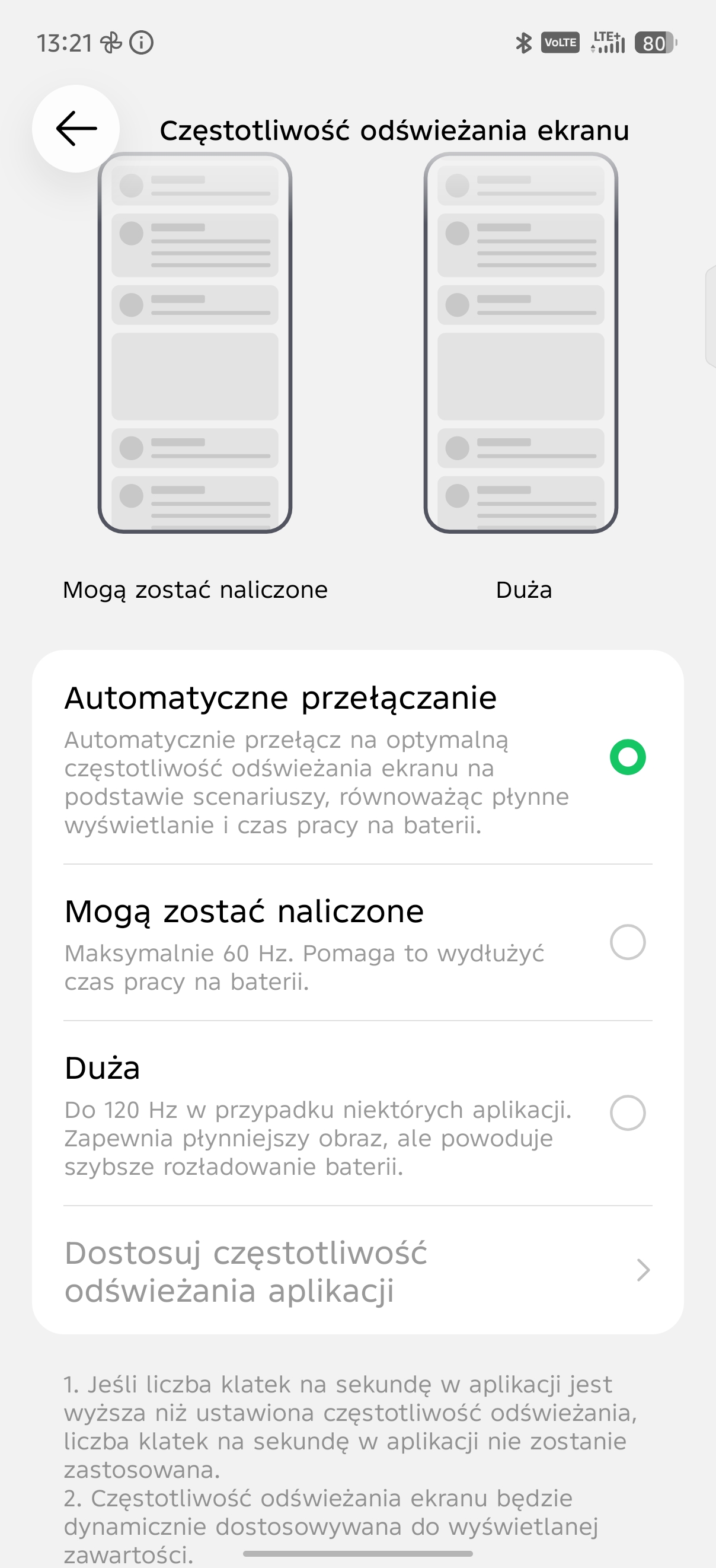The height and width of the screenshot is (1568, 716).
Task: Tap the Duża option title in list
Action: [102, 1068]
